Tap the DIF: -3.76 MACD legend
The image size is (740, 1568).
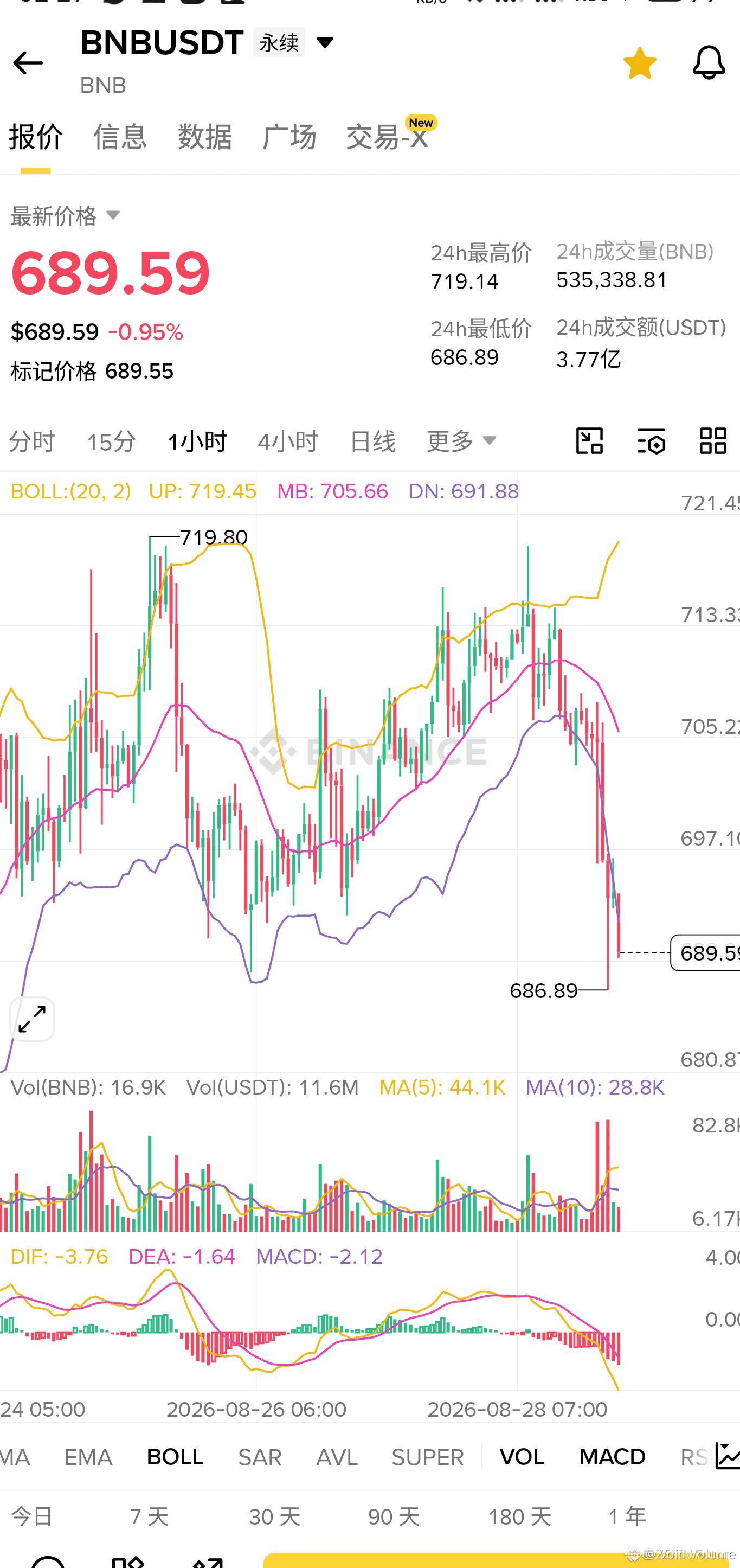(x=59, y=1256)
